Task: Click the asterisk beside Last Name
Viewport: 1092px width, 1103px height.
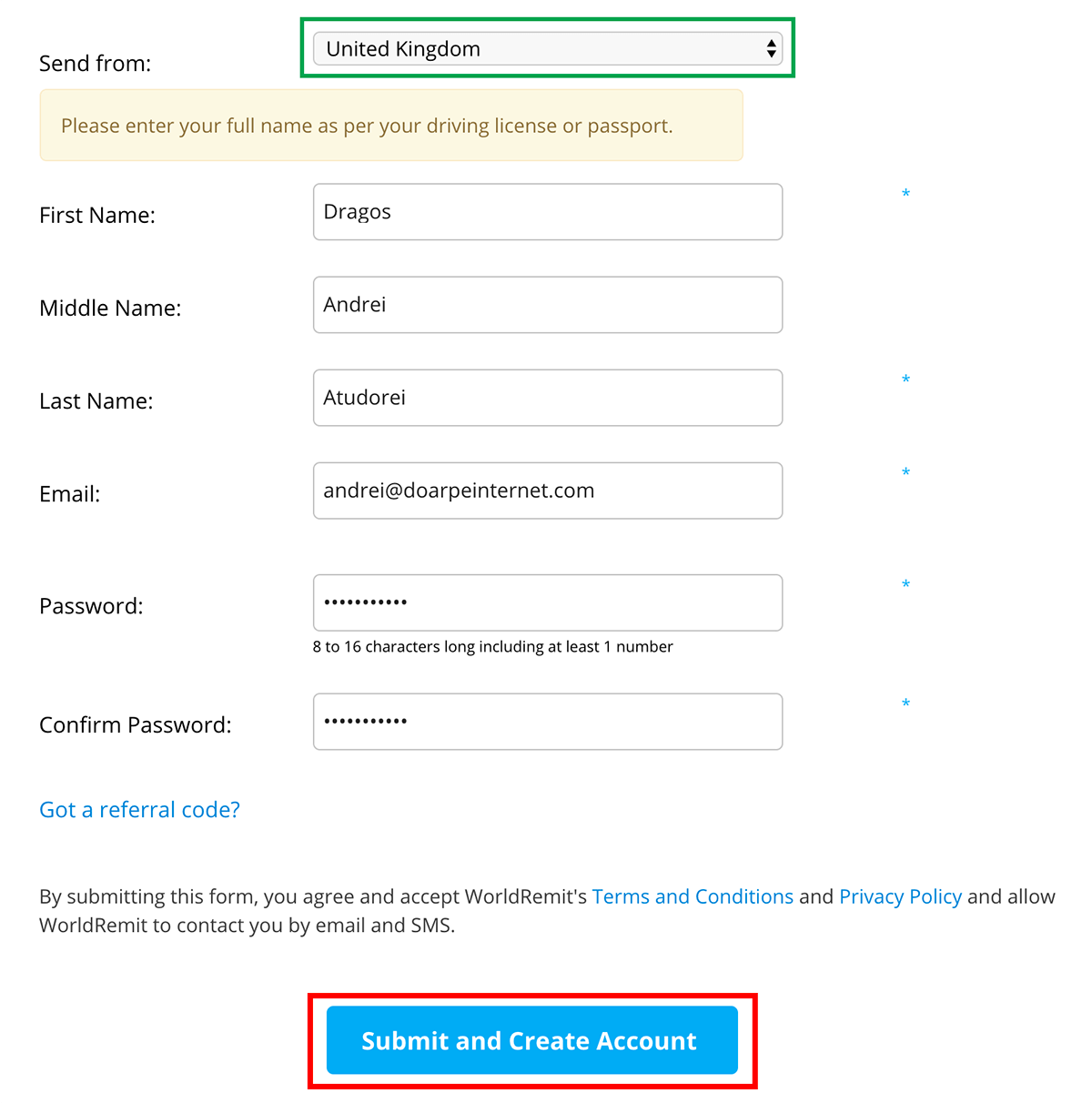Action: click(x=905, y=379)
